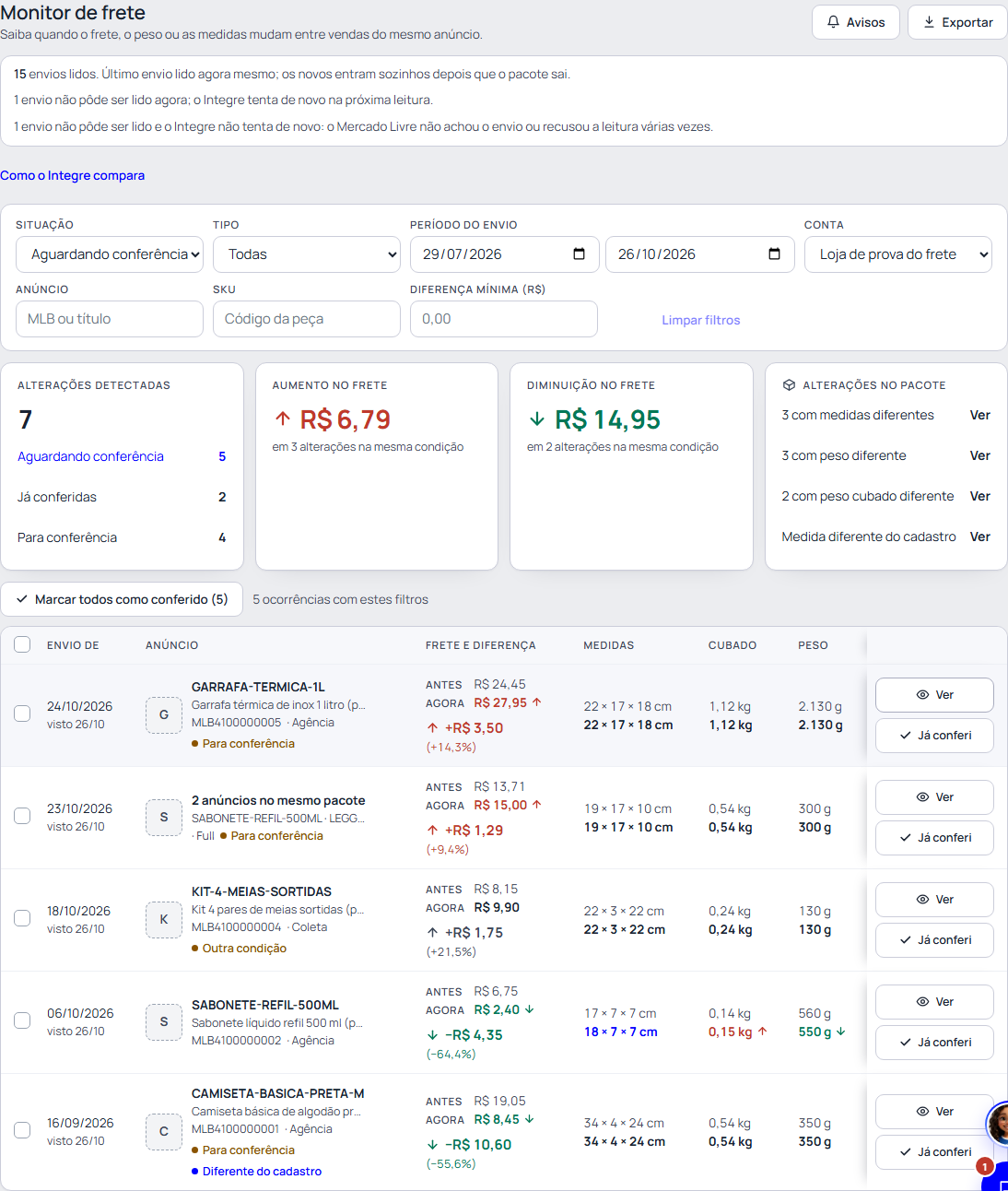The height and width of the screenshot is (1191, 1008).
Task: Expand the Tipo dropdown showing Todas
Action: 307,254
